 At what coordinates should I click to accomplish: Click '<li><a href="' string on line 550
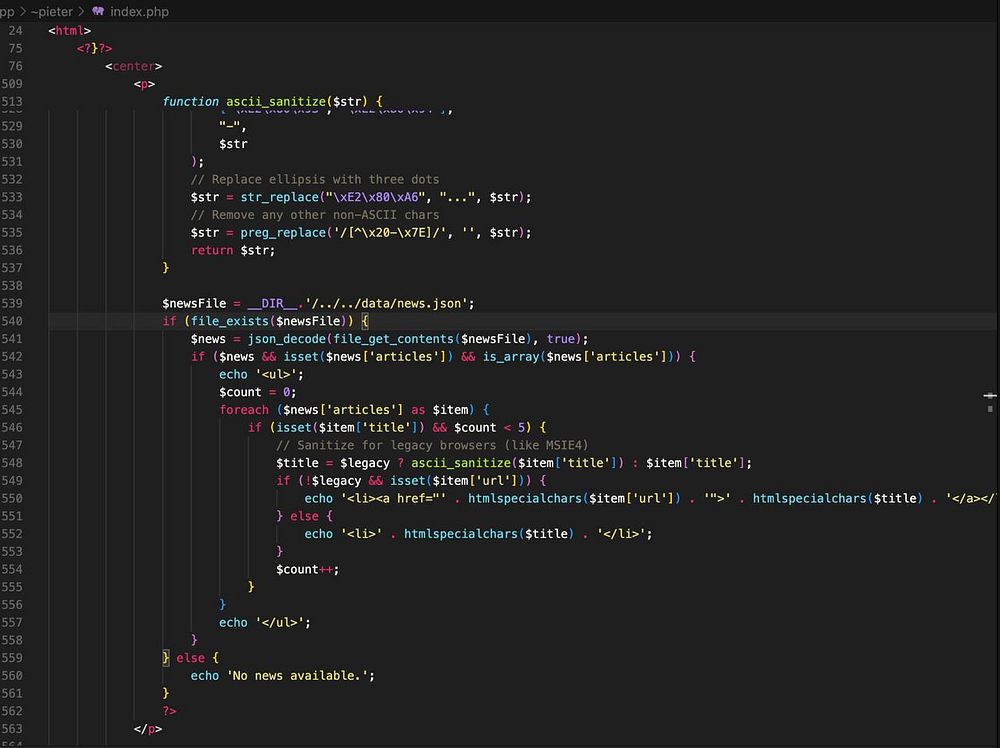pos(393,499)
